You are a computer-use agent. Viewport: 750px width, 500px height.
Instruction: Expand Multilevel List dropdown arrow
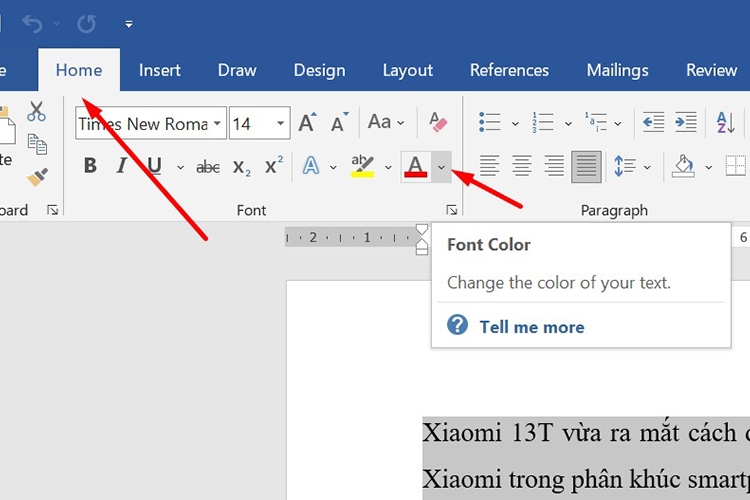coord(618,123)
